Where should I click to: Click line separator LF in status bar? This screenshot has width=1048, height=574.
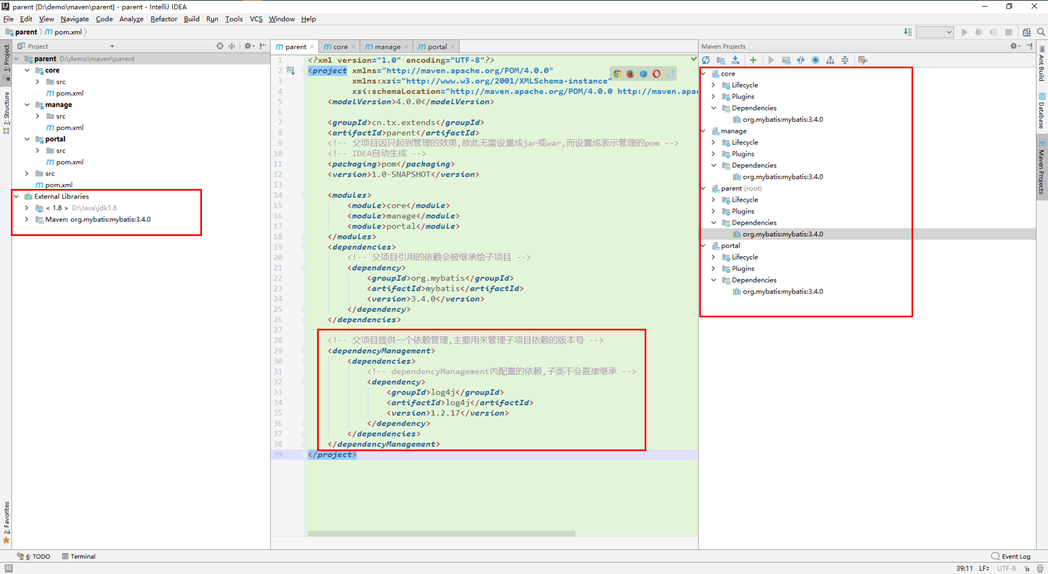(x=984, y=569)
